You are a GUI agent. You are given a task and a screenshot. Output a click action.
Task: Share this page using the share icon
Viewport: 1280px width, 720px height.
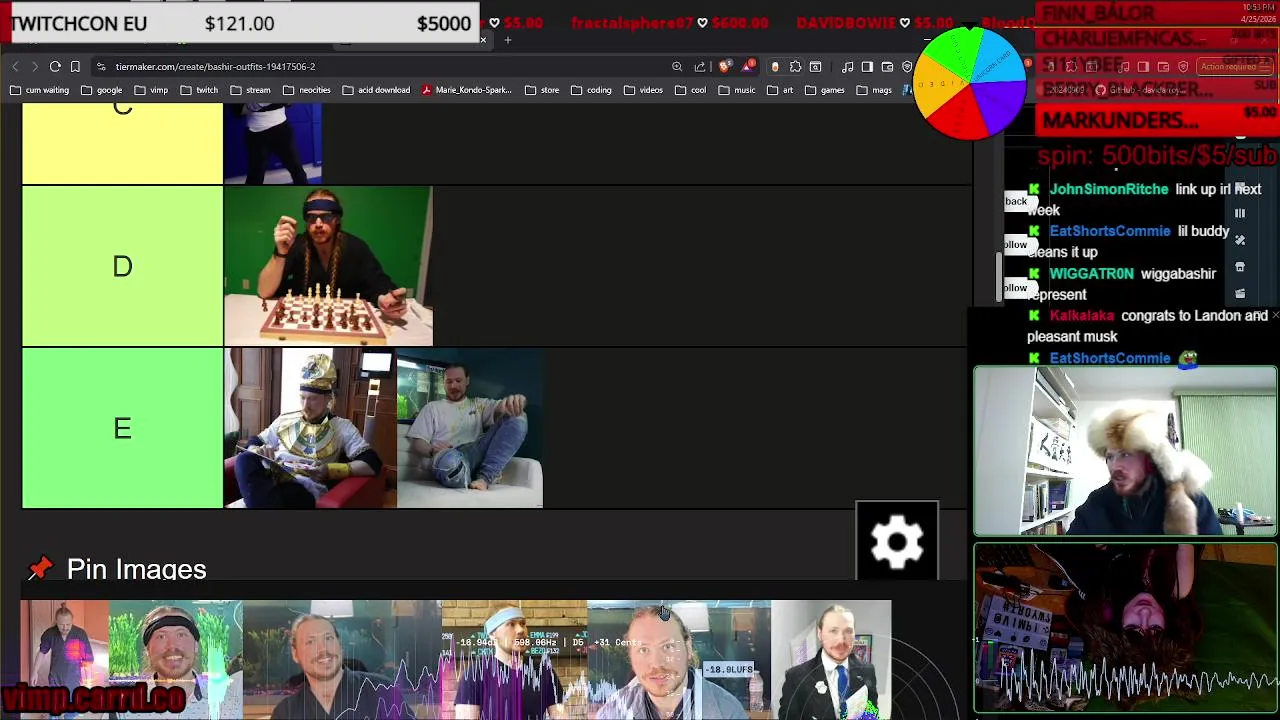tap(699, 67)
